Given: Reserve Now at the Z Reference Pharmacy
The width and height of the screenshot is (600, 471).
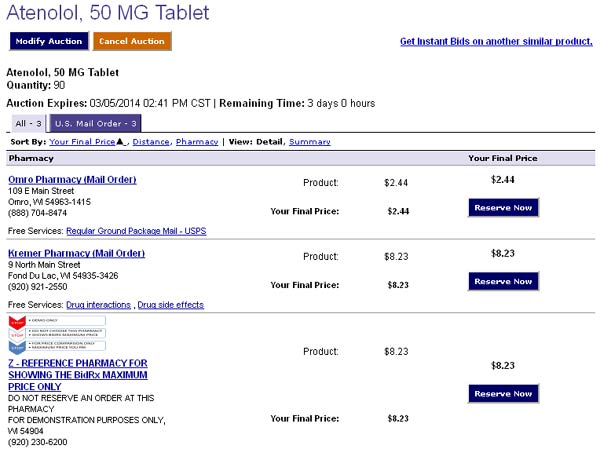Looking at the screenshot, I should 503,394.
